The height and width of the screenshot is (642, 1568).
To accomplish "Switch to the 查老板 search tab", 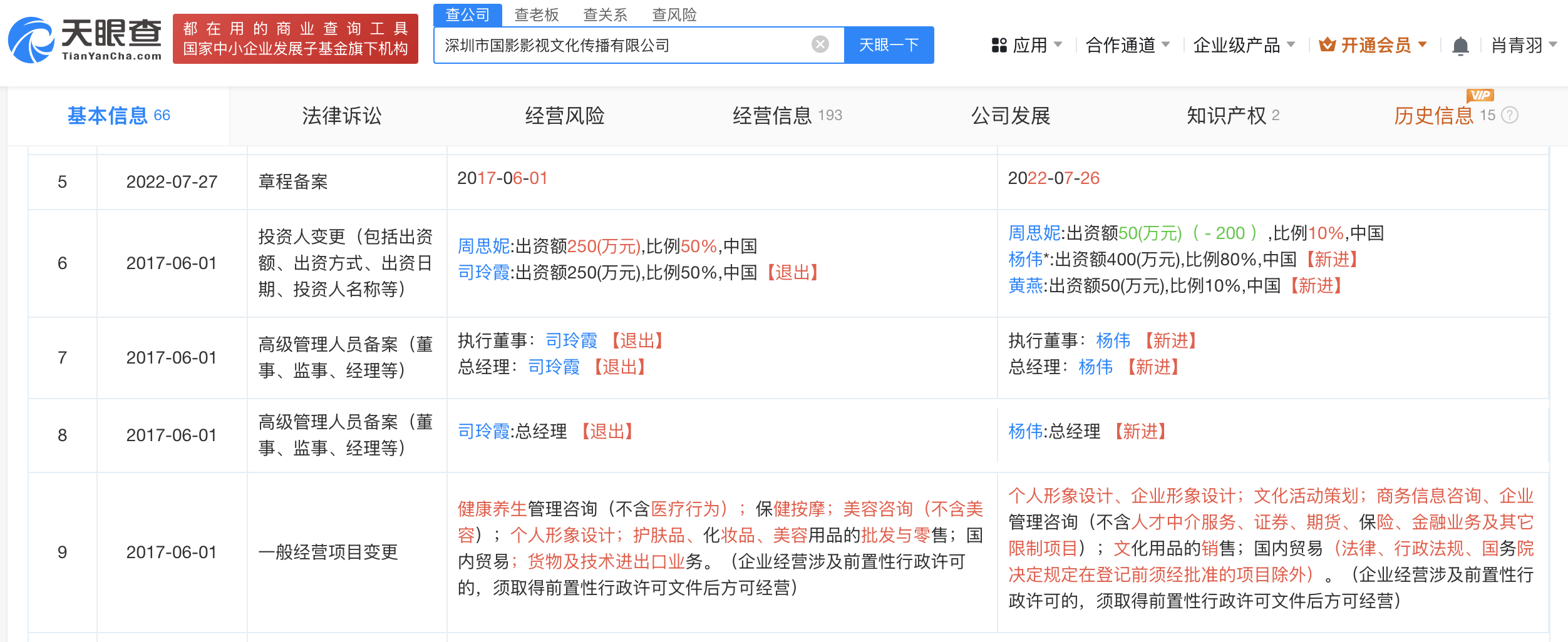I will click(536, 15).
